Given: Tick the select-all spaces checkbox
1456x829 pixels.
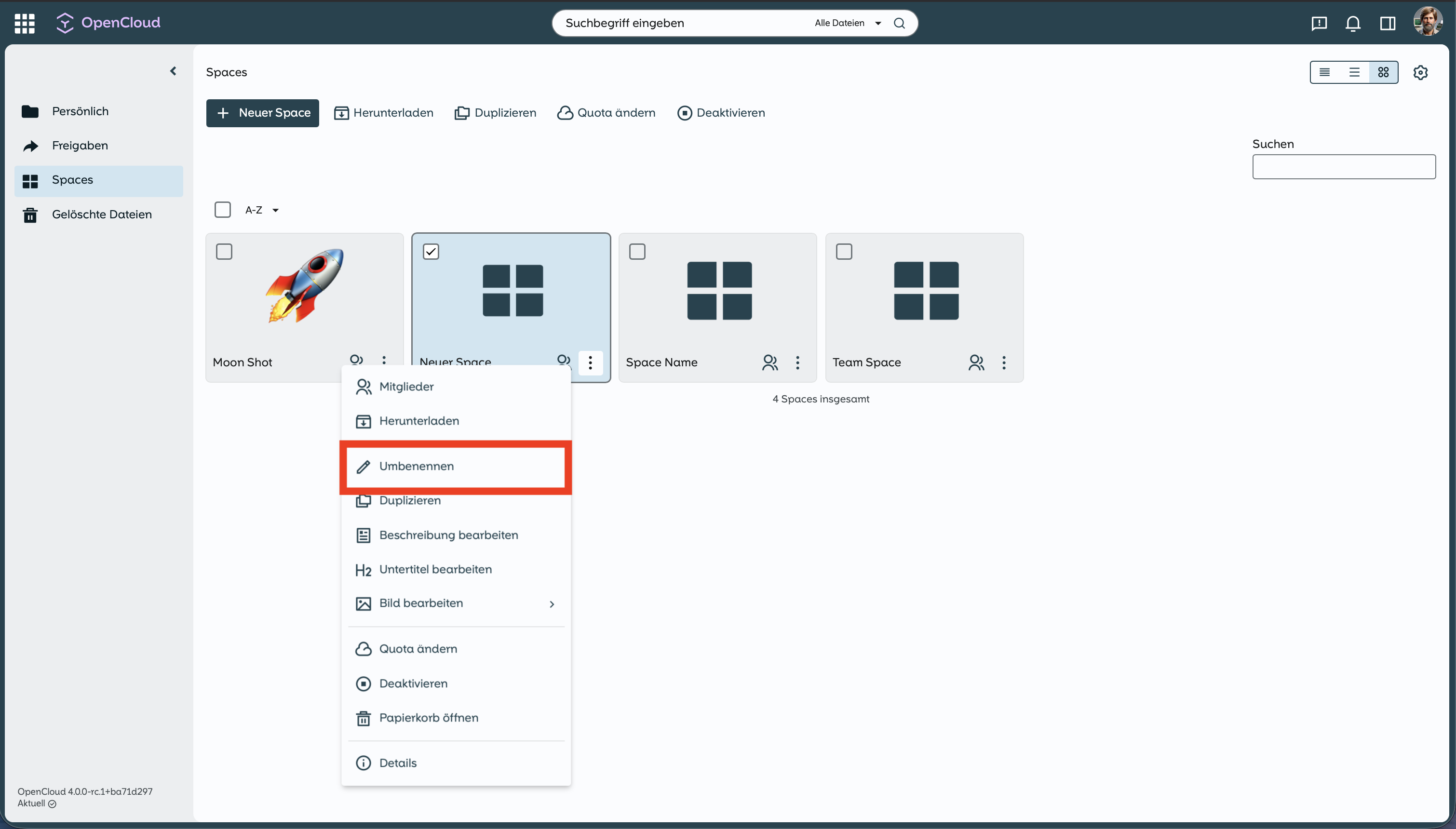Looking at the screenshot, I should (x=222, y=210).
